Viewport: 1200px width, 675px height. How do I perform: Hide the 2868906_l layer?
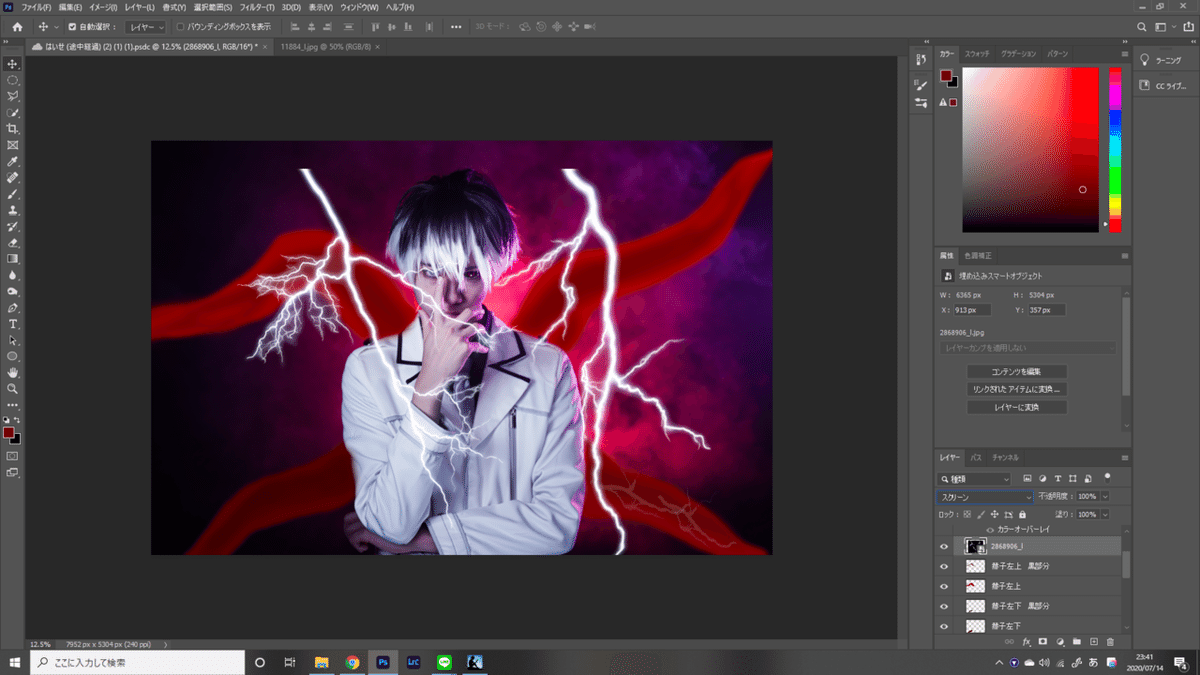point(944,546)
